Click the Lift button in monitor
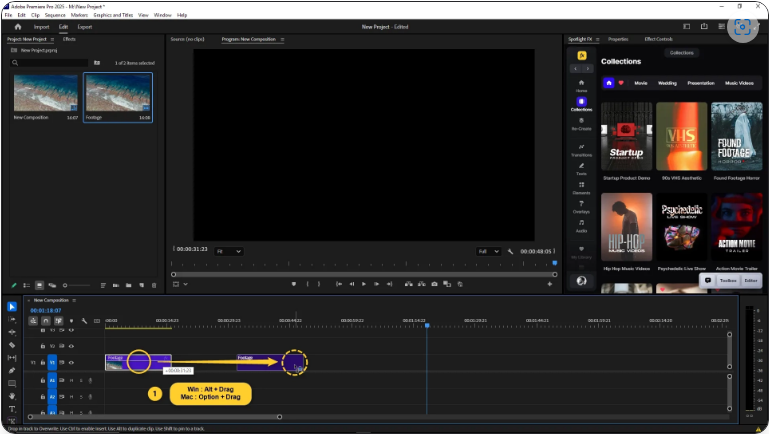The image size is (769, 434). click(x=409, y=284)
